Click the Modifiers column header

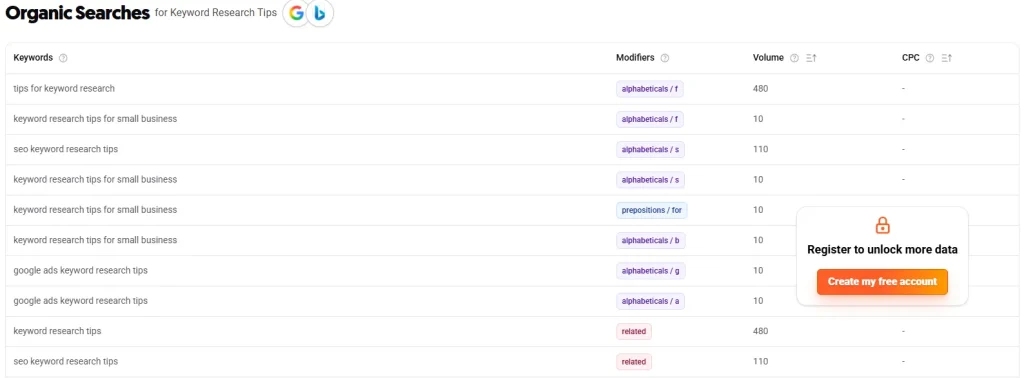point(635,57)
